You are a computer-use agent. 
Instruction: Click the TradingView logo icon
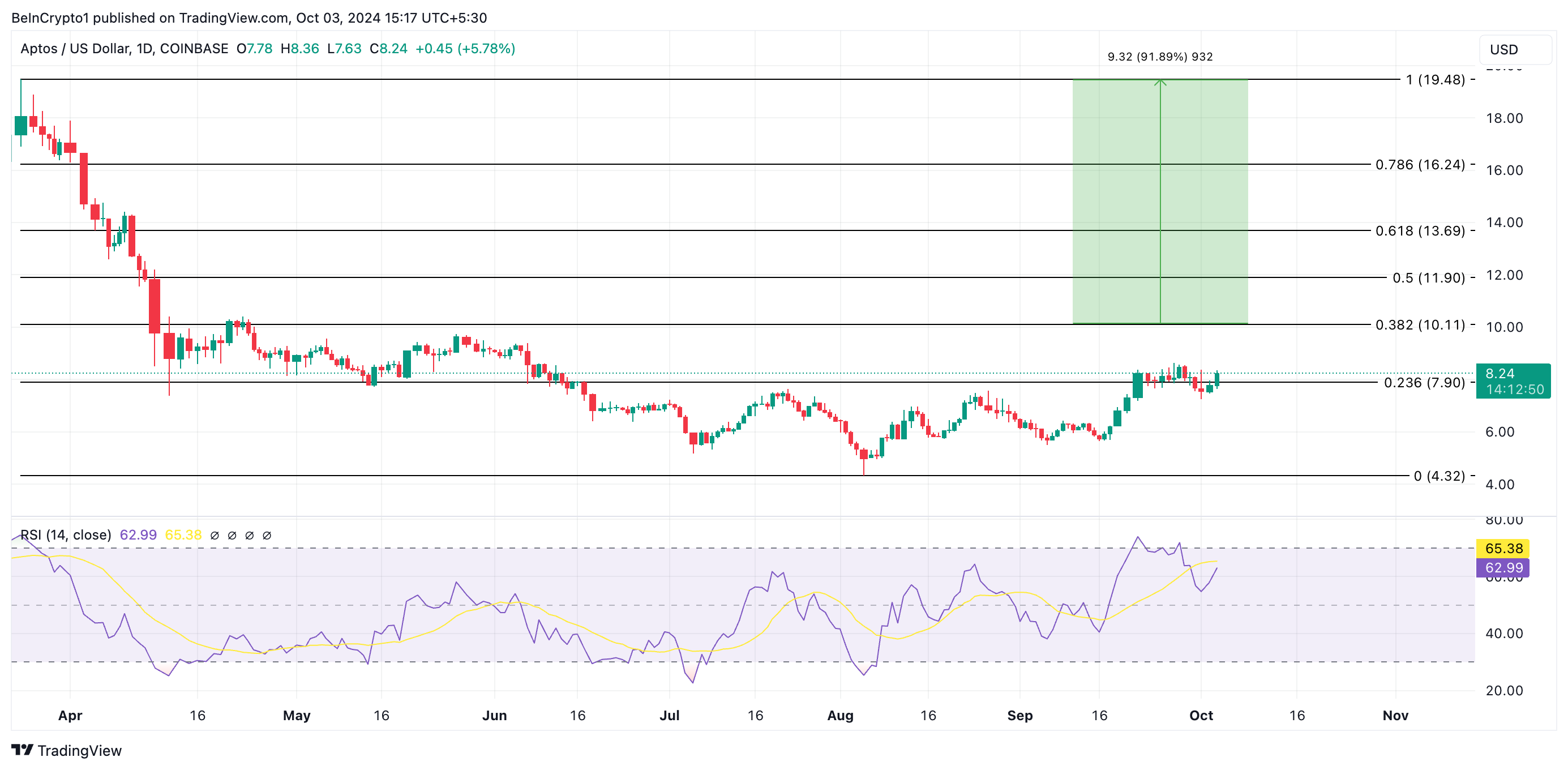click(22, 749)
